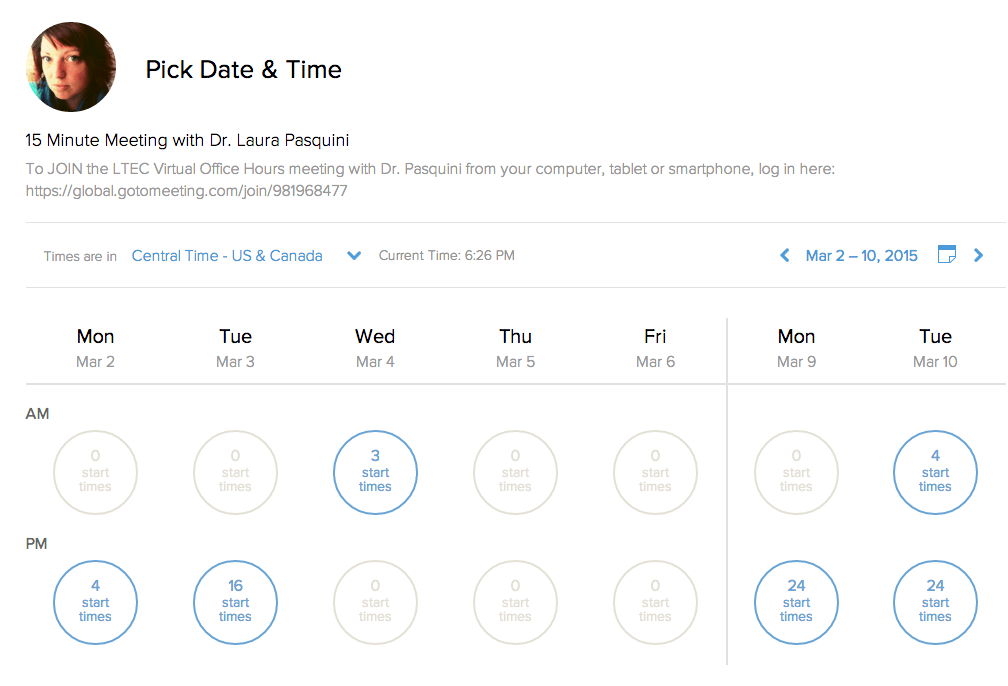The width and height of the screenshot is (1008, 686).
Task: Click Dr. Pasquini's profile photo
Action: click(71, 67)
